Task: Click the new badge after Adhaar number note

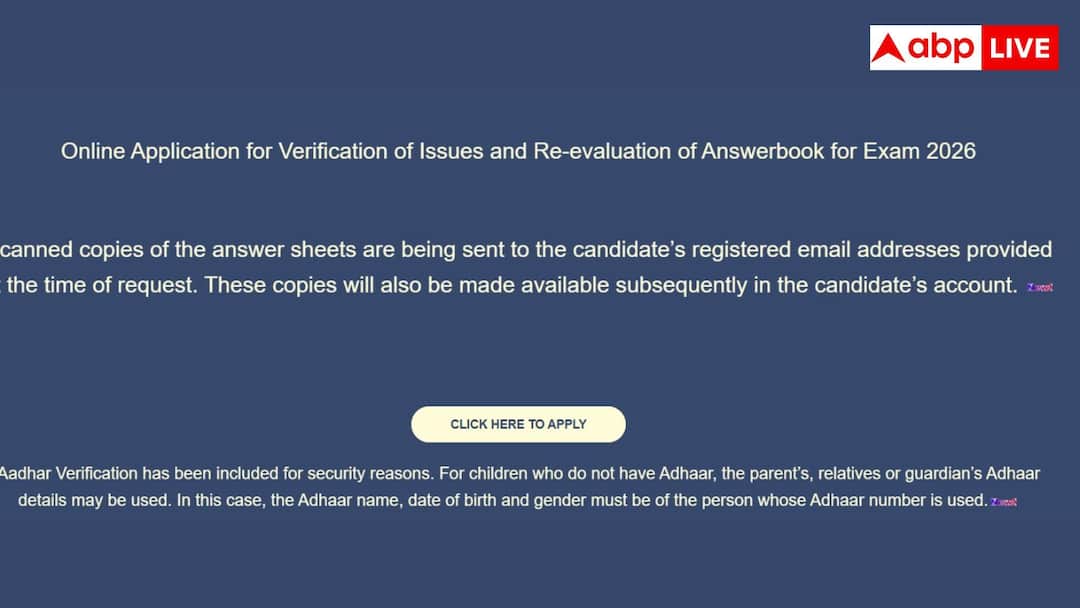Action: (1004, 502)
